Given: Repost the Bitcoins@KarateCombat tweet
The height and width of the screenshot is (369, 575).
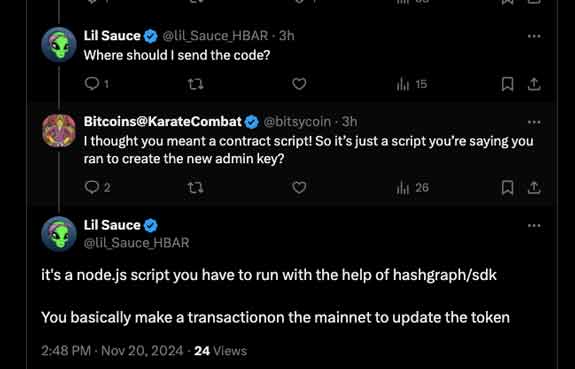Looking at the screenshot, I should [x=195, y=188].
